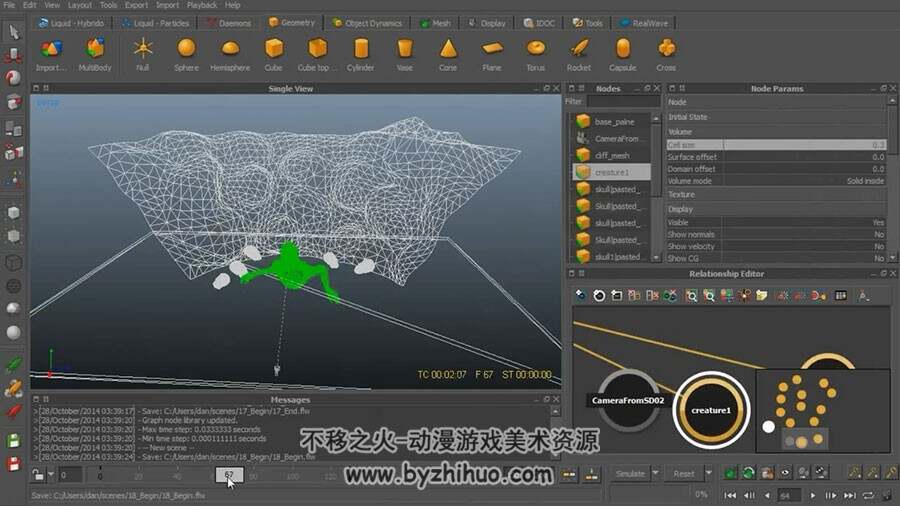Open the File menu
The width and height of the screenshot is (900, 506).
pos(9,5)
